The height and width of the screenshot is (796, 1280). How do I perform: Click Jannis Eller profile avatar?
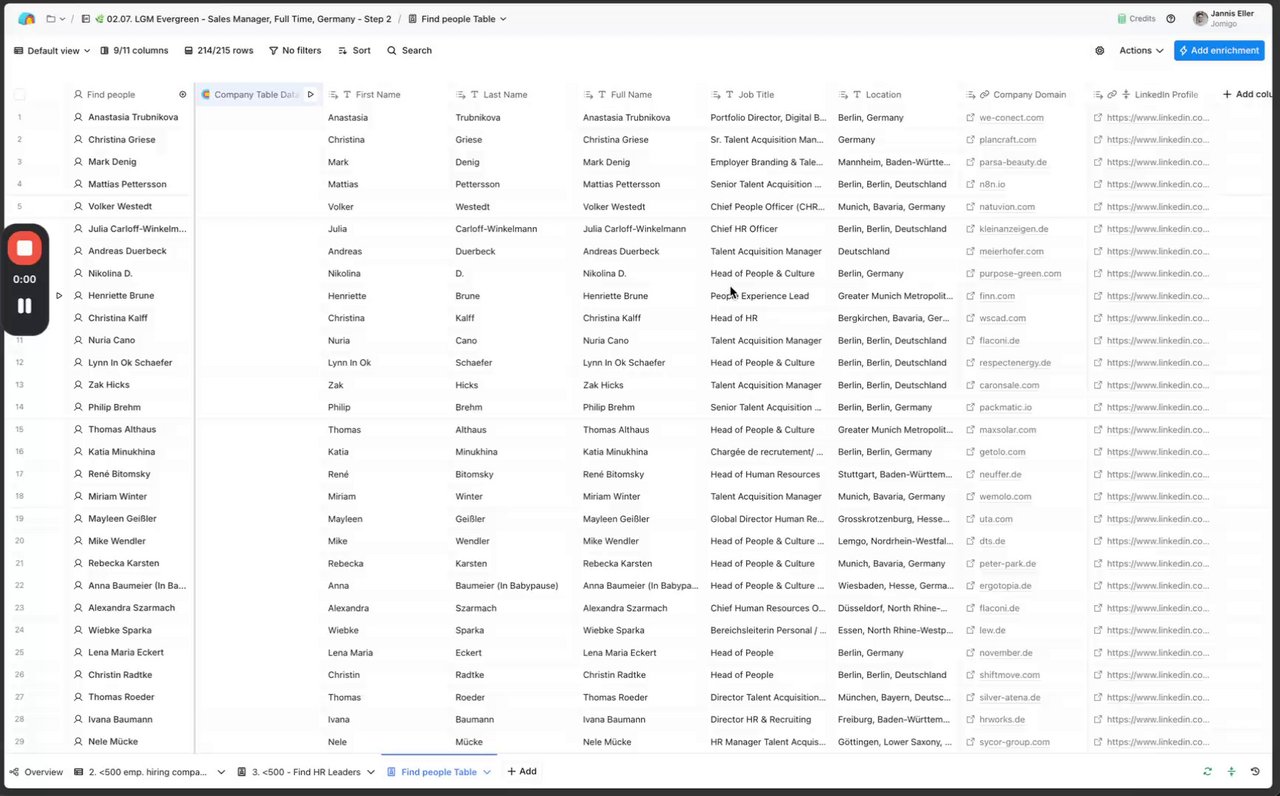(1200, 19)
